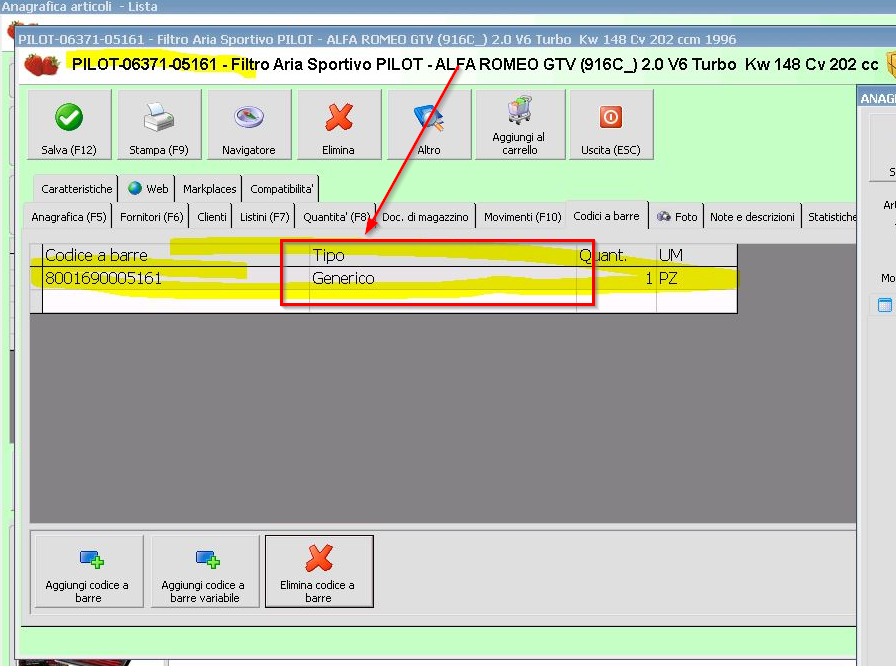Open the Listini (F7) tab
Image resolution: width=896 pixels, height=666 pixels.
tap(264, 217)
